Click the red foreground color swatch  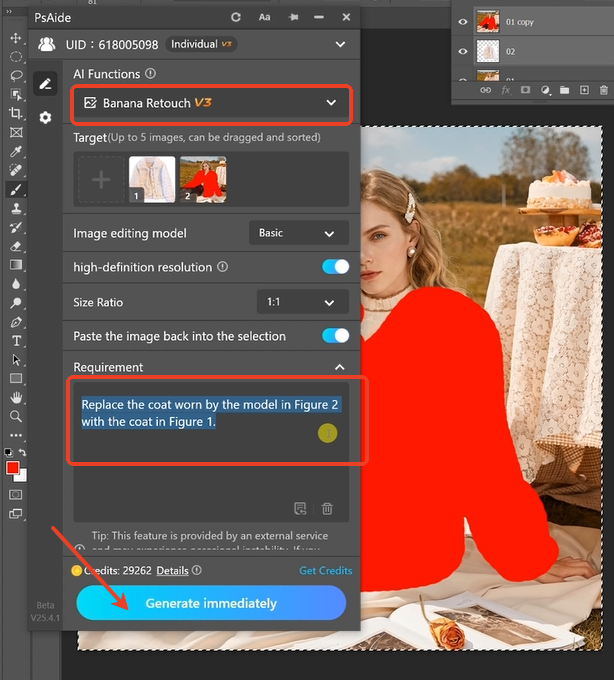(13, 468)
